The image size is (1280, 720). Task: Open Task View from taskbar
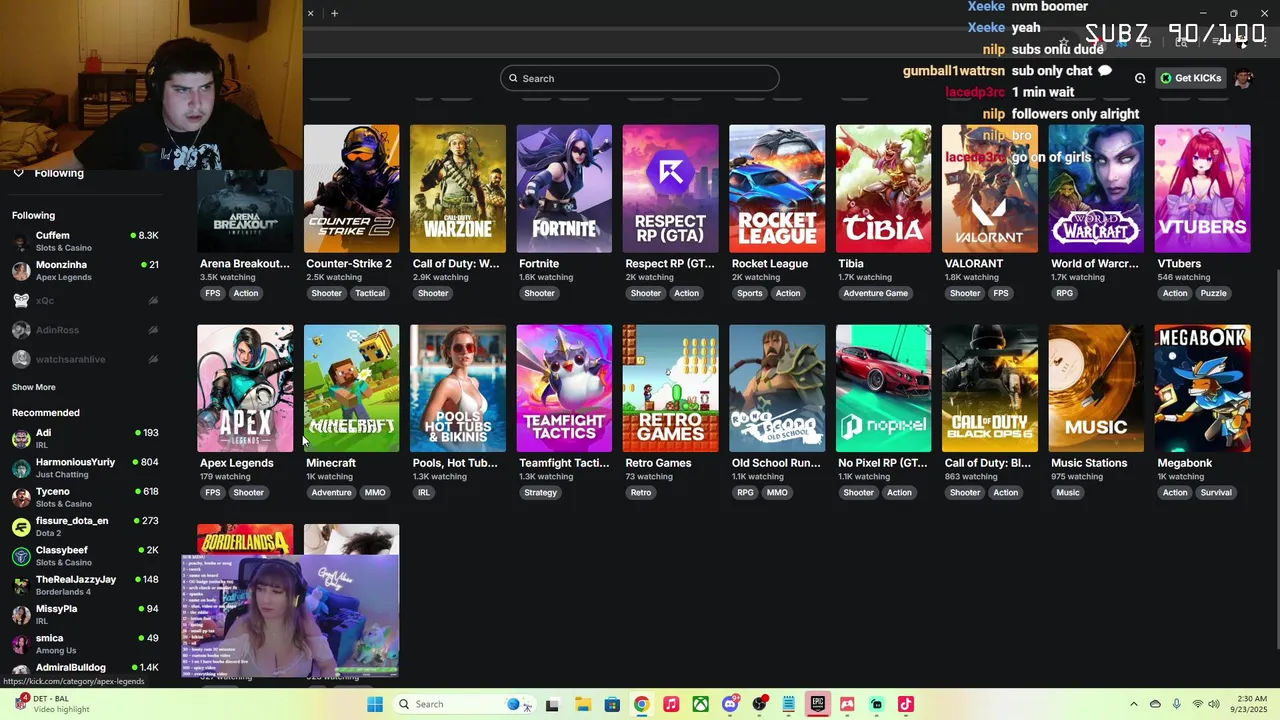click(x=552, y=704)
